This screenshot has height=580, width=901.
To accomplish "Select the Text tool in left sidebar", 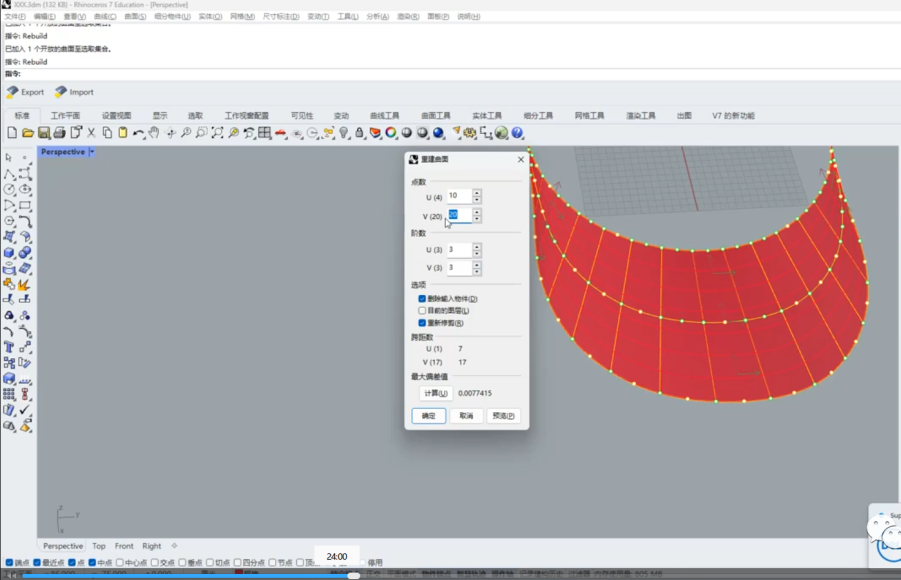I will [x=9, y=347].
